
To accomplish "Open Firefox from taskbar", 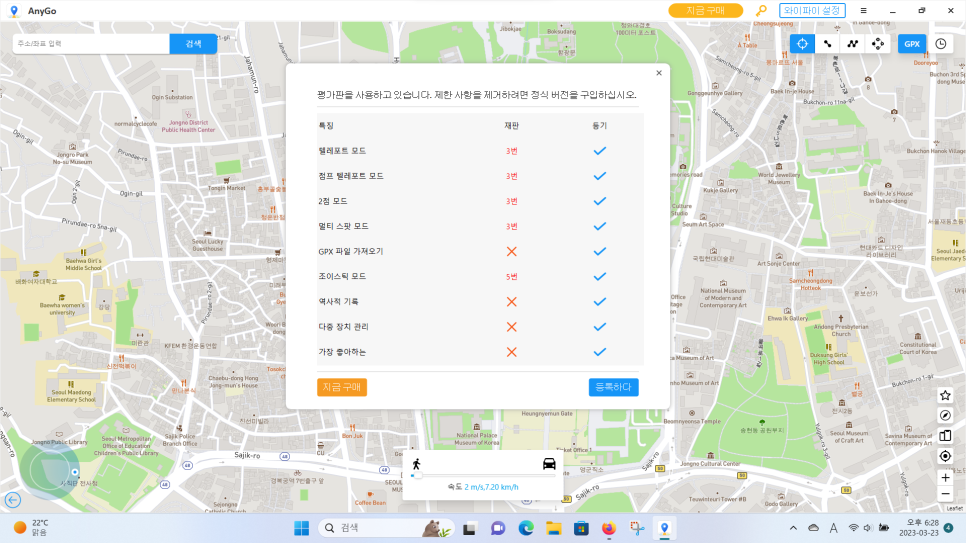I will (x=609, y=528).
